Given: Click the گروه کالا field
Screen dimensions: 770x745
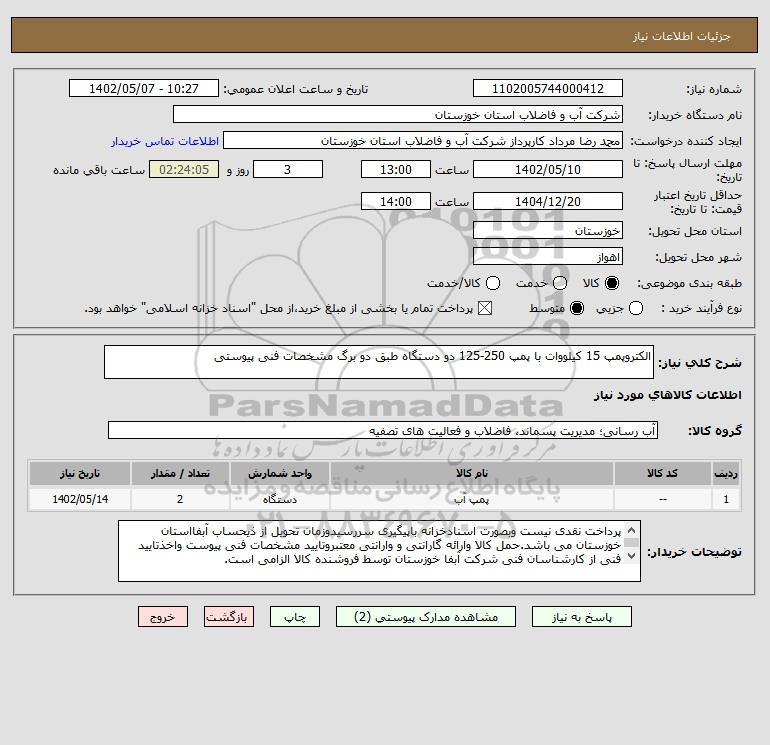Looking at the screenshot, I should click(383, 430).
